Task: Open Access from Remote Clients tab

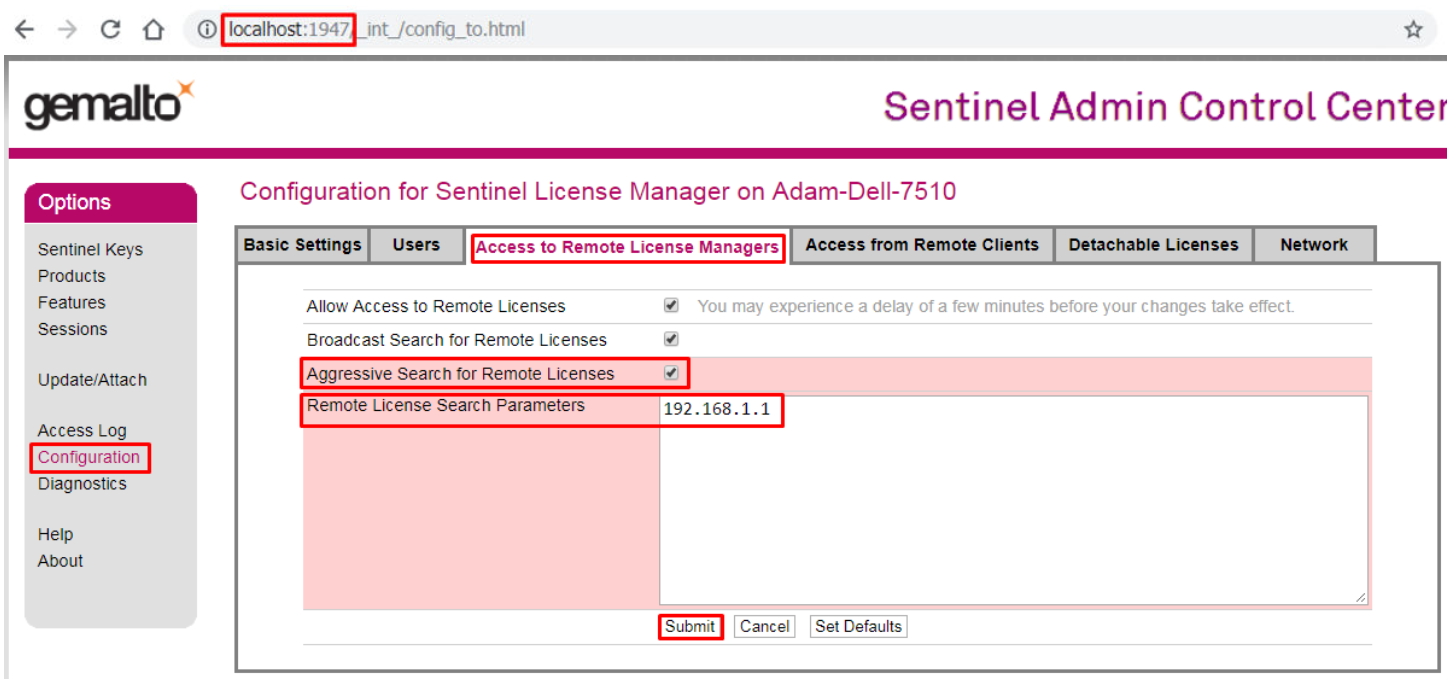Action: click(x=921, y=245)
